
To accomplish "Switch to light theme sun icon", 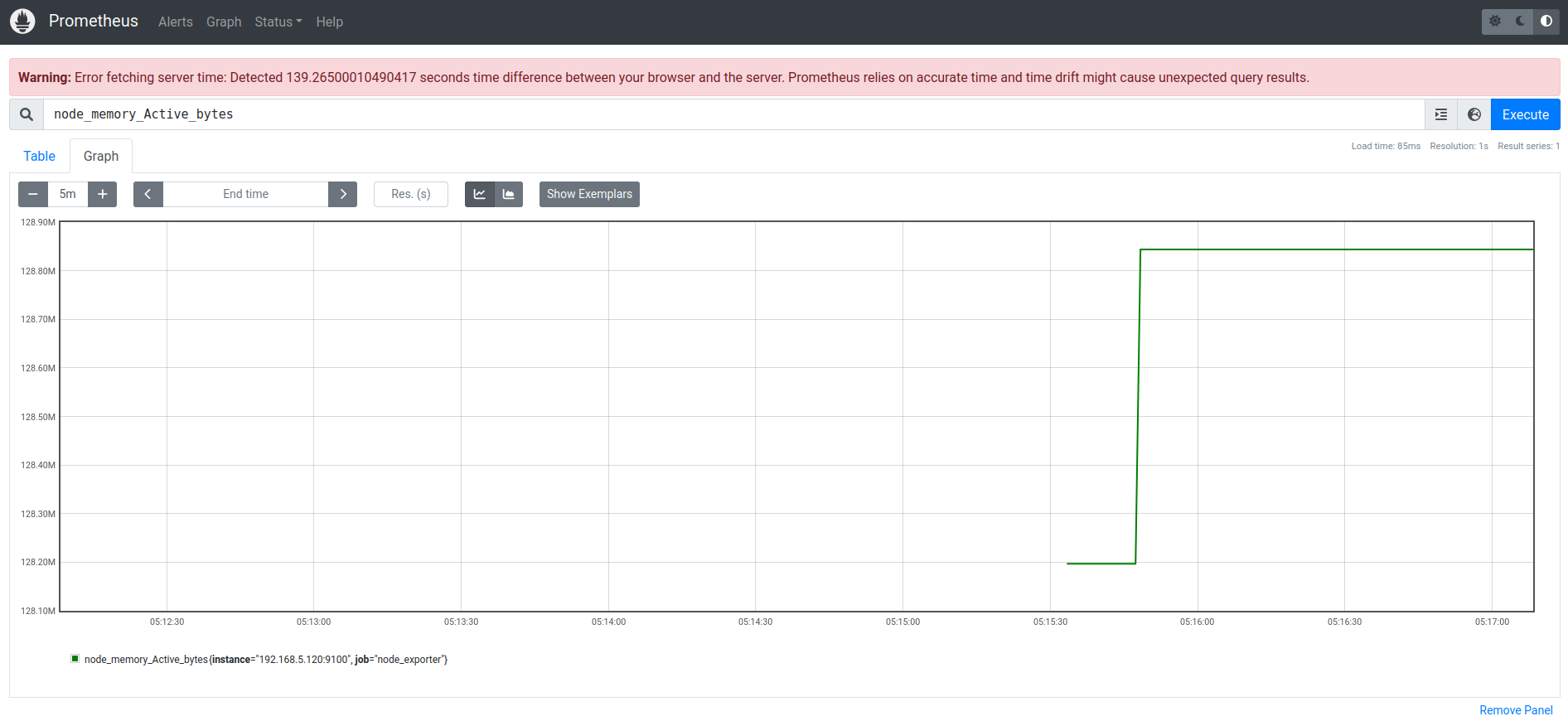I will click(x=1495, y=22).
